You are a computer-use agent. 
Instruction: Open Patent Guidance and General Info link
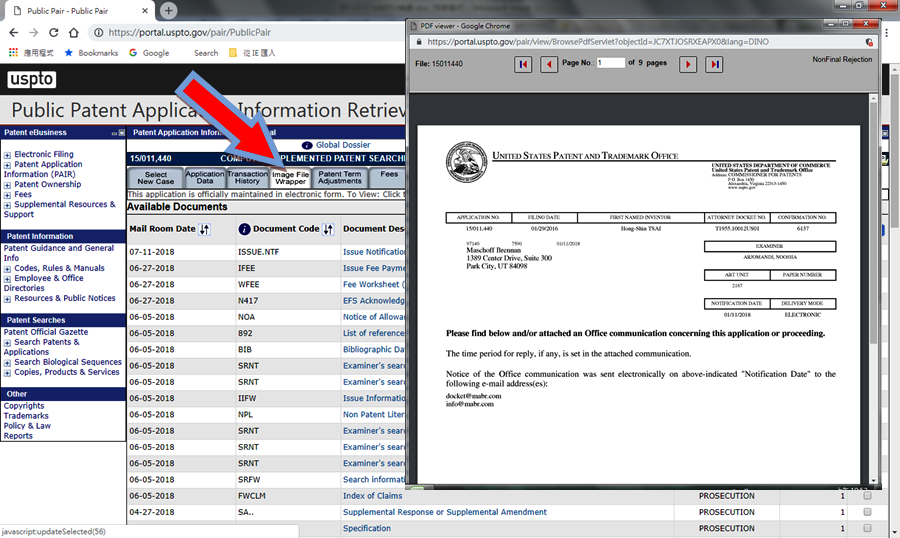(x=59, y=253)
